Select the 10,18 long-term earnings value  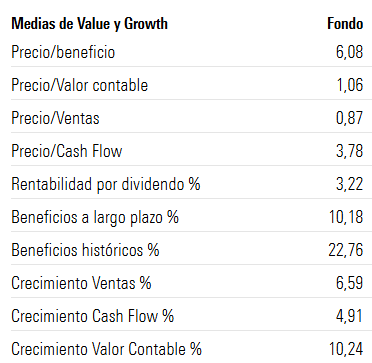click(346, 217)
